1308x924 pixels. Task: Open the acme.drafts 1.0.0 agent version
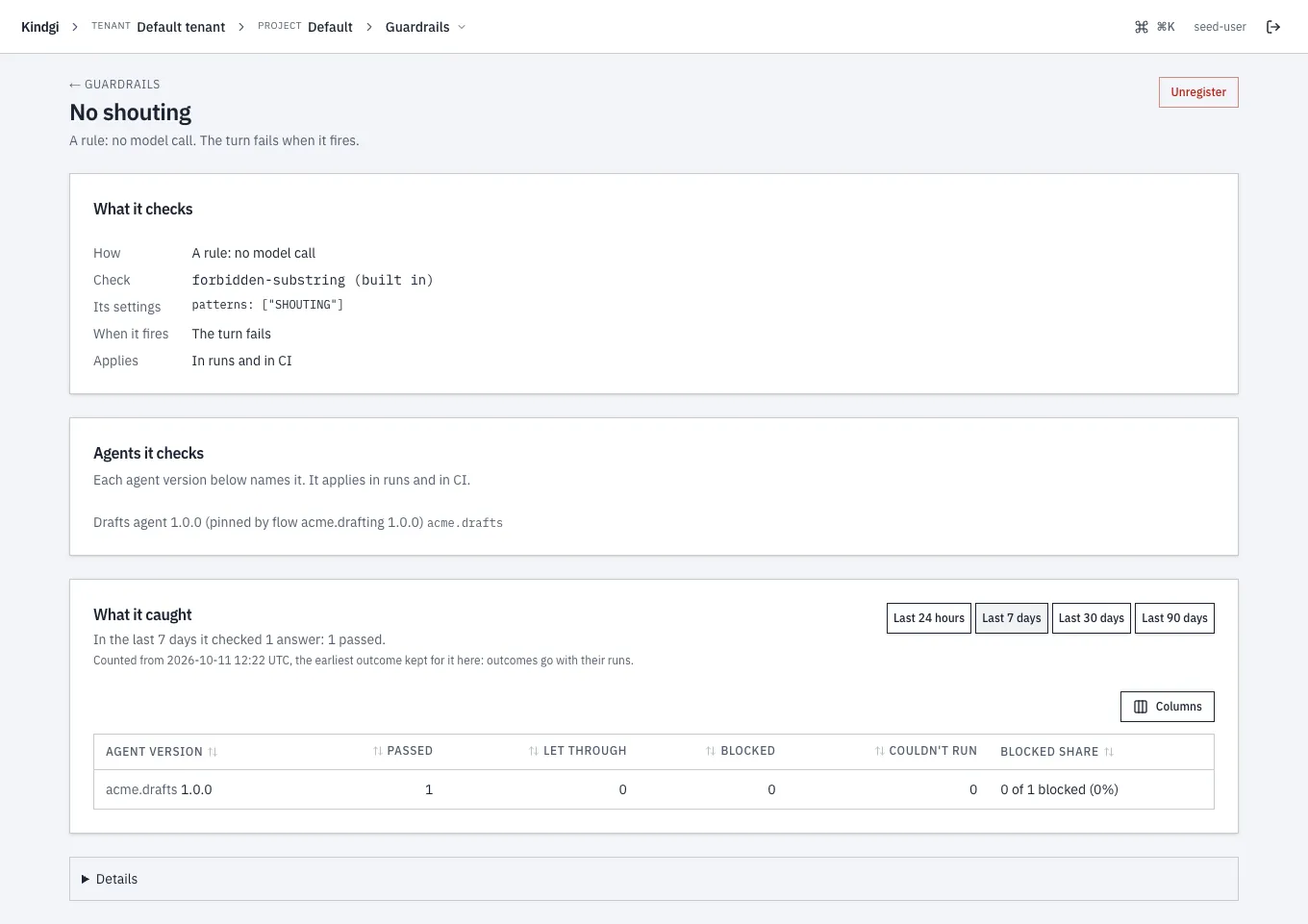pyautogui.click(x=159, y=789)
